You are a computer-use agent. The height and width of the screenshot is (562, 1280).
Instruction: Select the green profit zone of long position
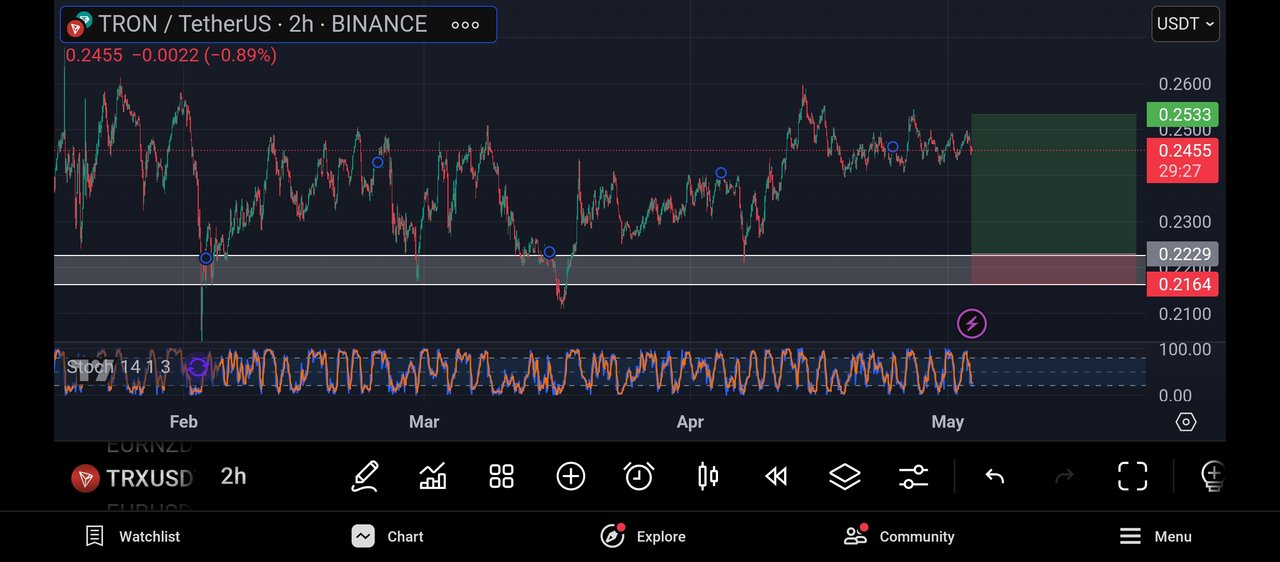pyautogui.click(x=1054, y=184)
